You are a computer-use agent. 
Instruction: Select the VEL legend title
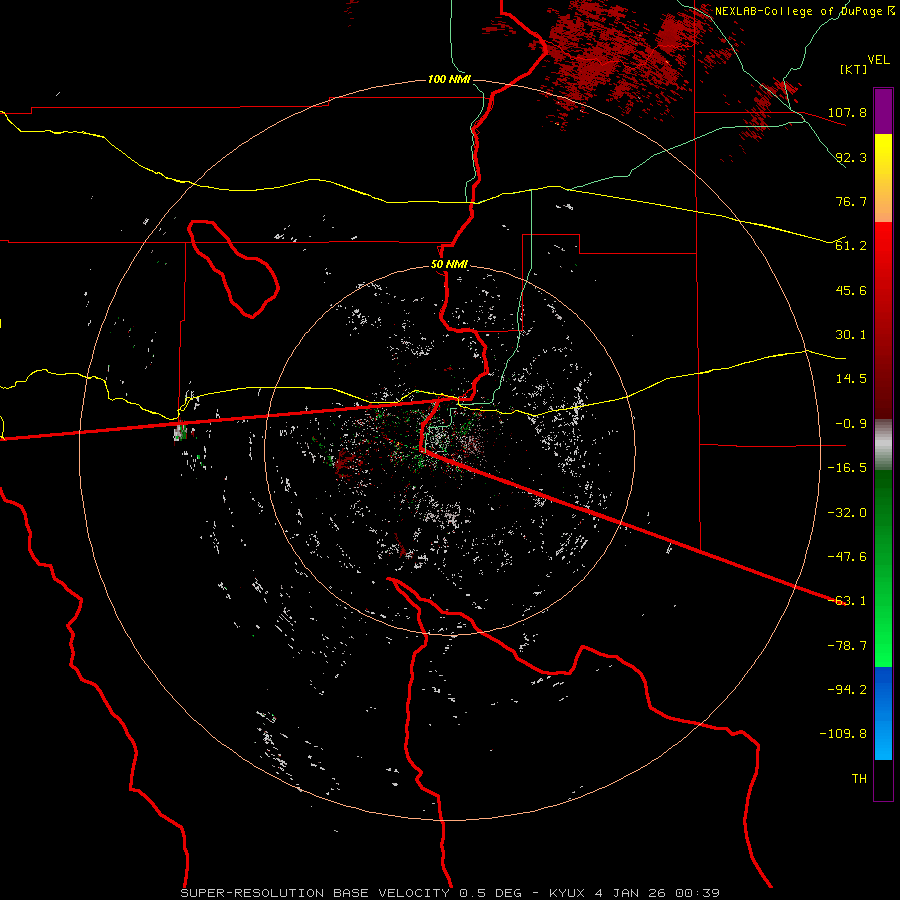tap(878, 60)
